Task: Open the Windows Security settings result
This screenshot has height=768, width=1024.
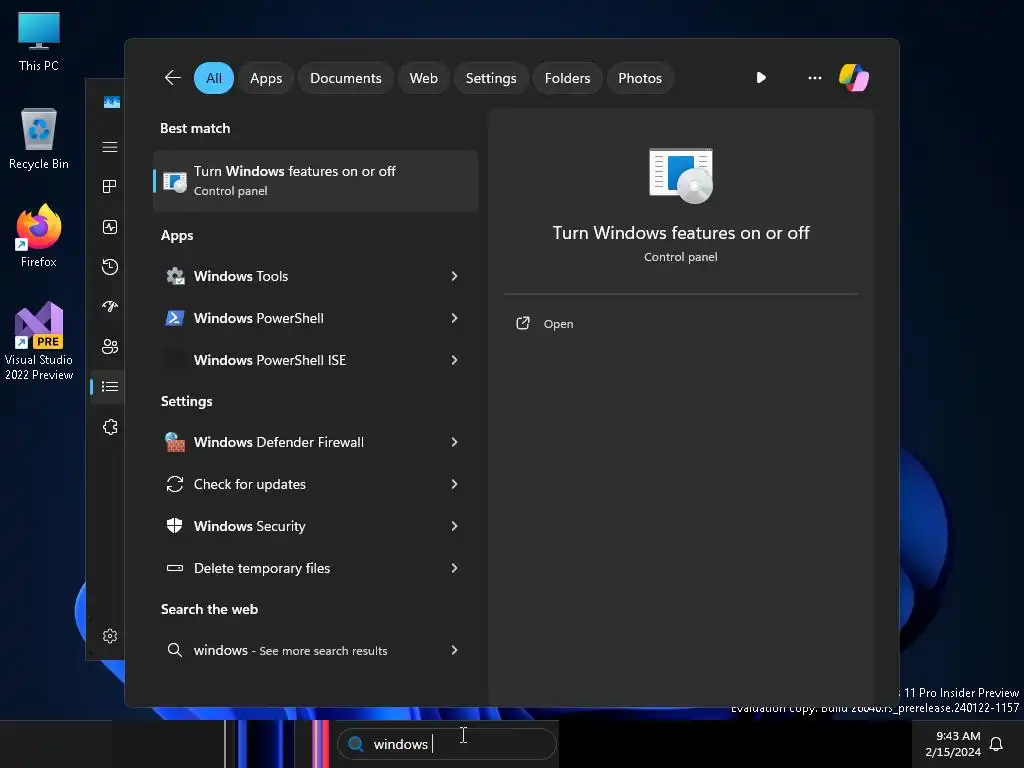Action: (315, 526)
